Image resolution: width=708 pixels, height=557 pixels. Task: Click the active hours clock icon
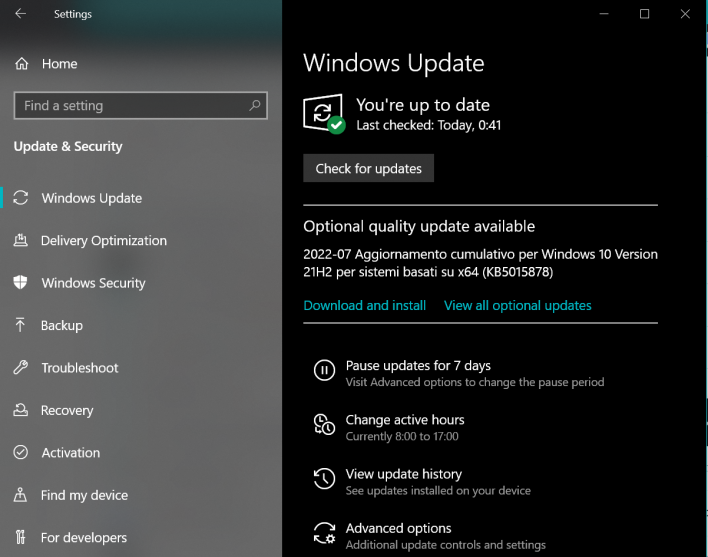(324, 424)
